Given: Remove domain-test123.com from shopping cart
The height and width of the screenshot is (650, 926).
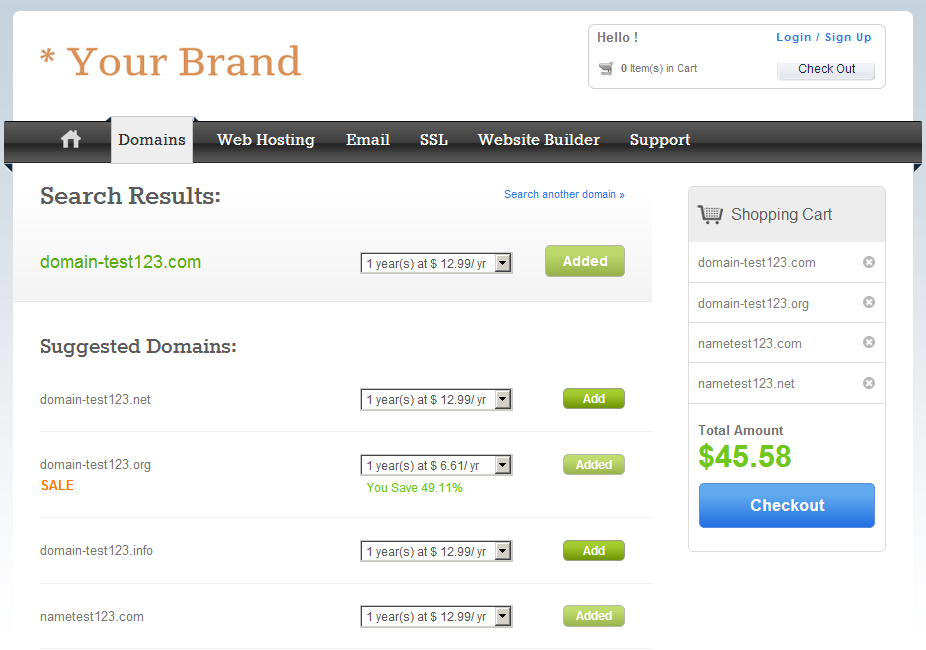Looking at the screenshot, I should 869,262.
